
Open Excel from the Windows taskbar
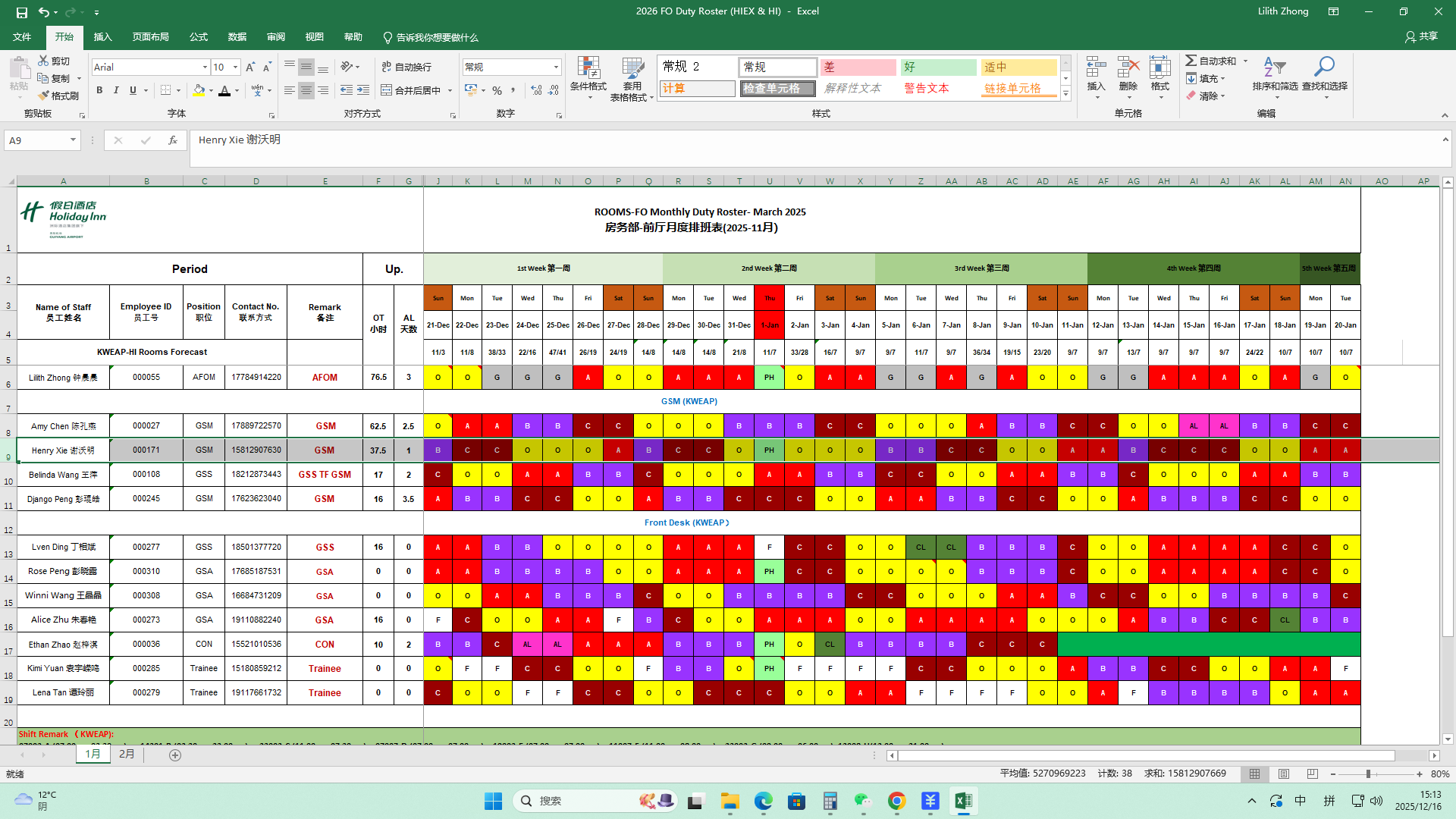963,801
